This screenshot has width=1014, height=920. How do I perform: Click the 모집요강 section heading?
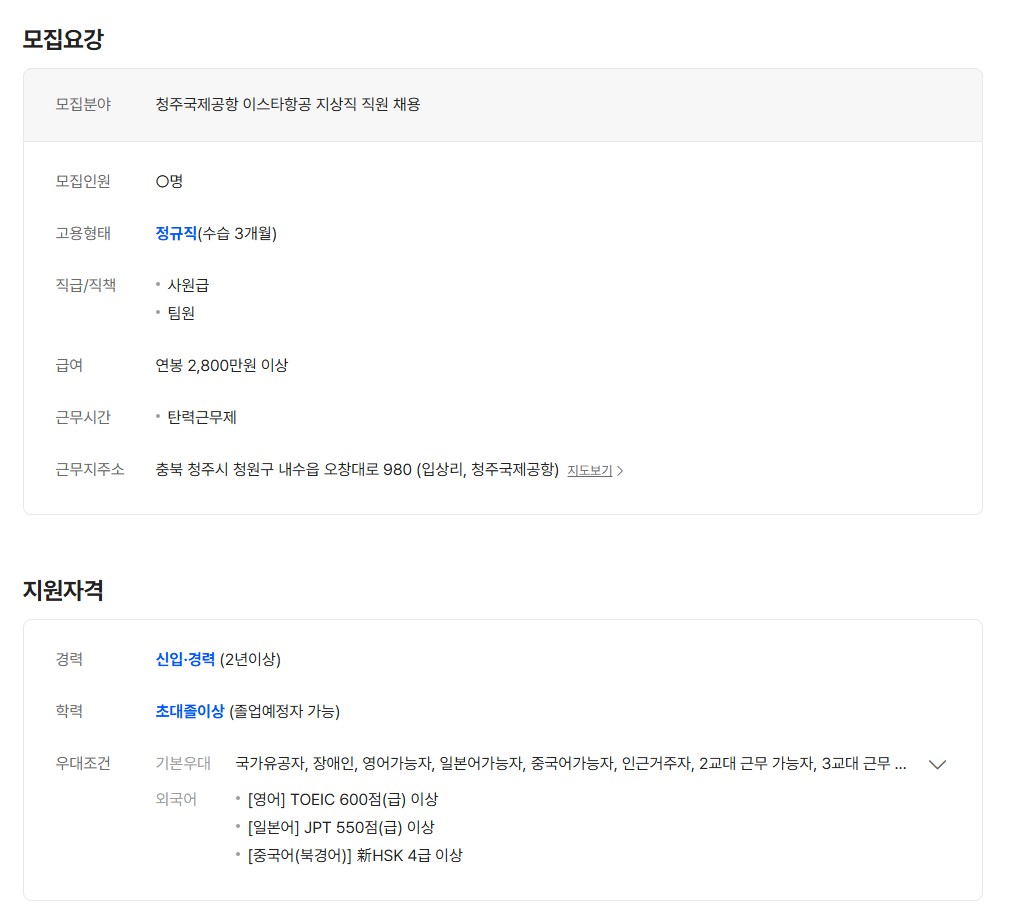pos(63,40)
